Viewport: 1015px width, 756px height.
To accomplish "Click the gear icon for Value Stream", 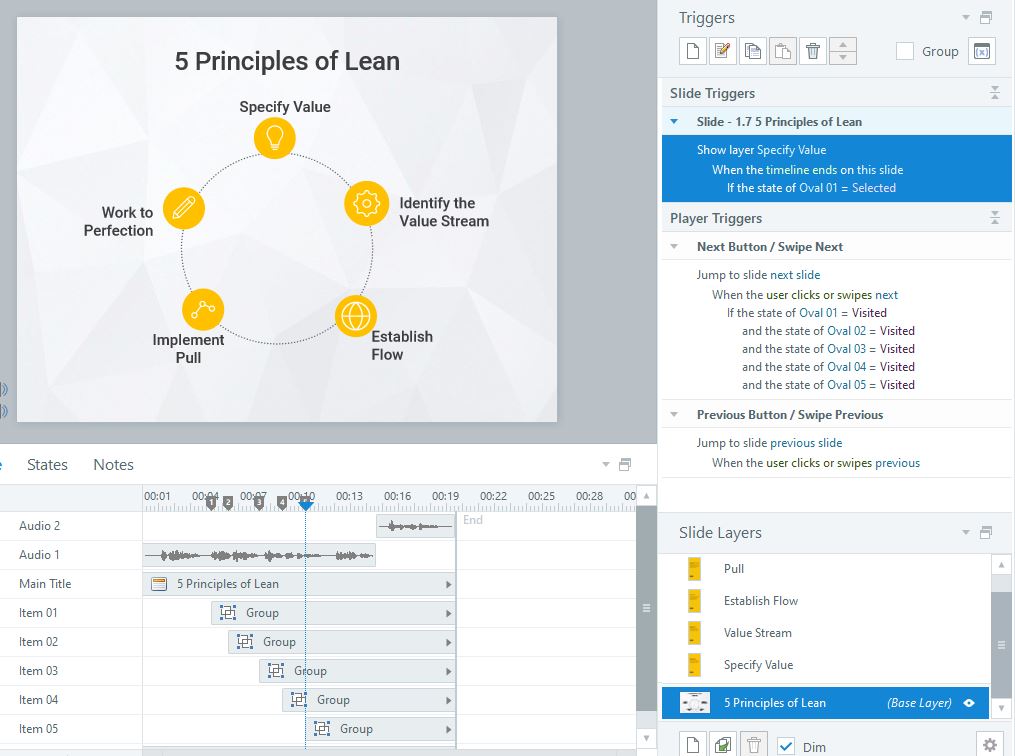I will [x=366, y=203].
